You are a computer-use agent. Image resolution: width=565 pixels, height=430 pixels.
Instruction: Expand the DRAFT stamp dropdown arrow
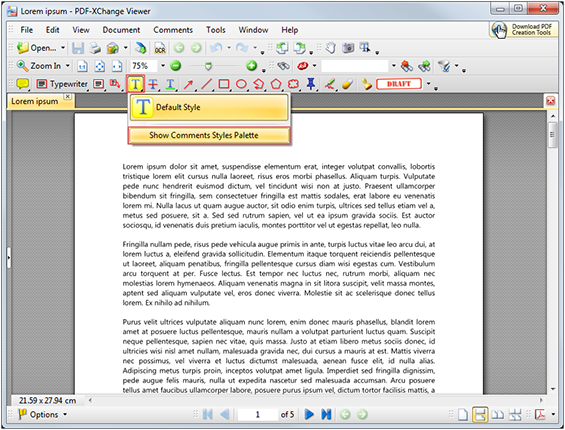click(428, 84)
